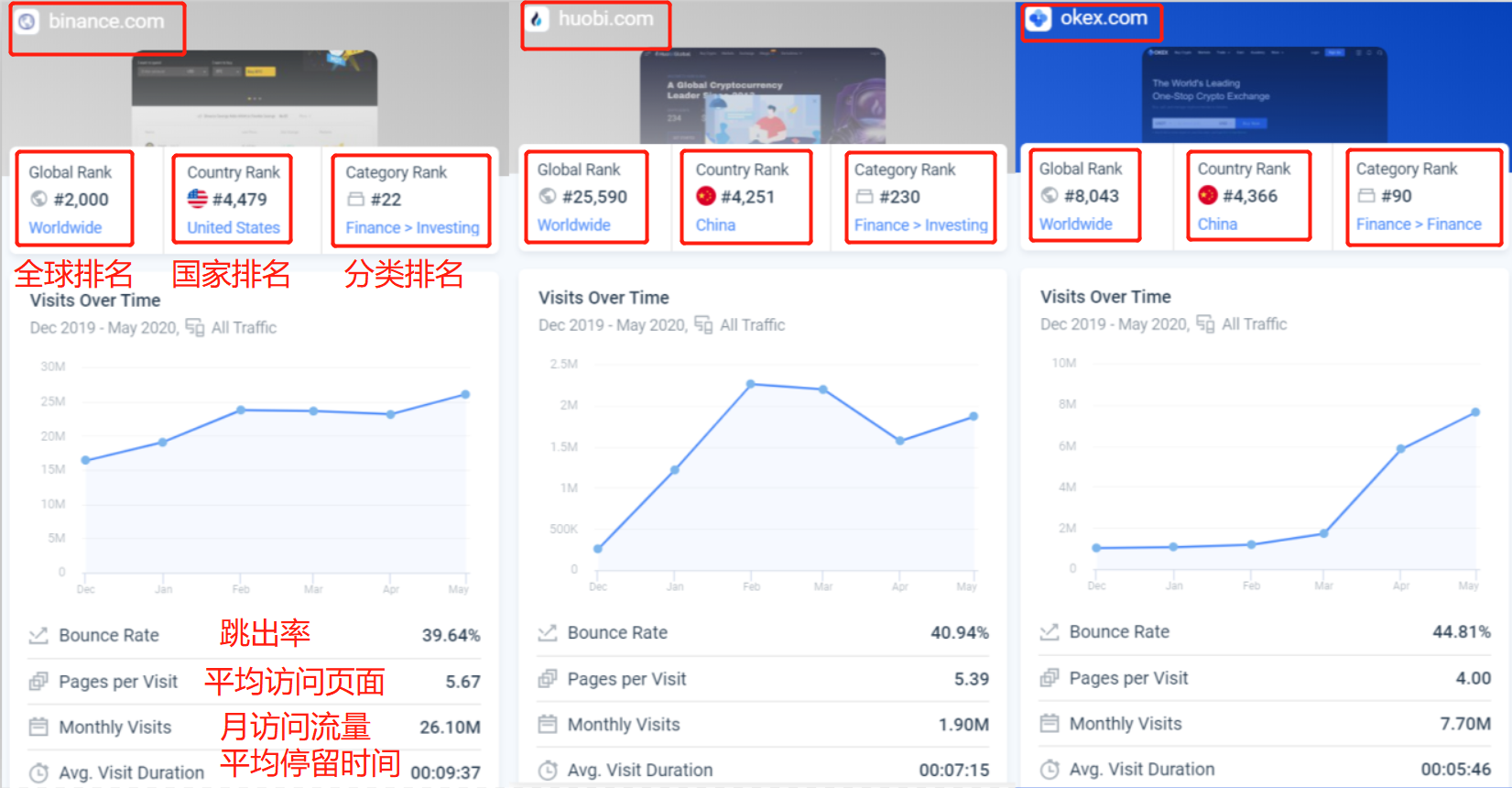Click the China flag beside #4,251
The width and height of the screenshot is (1512, 788).
[705, 196]
